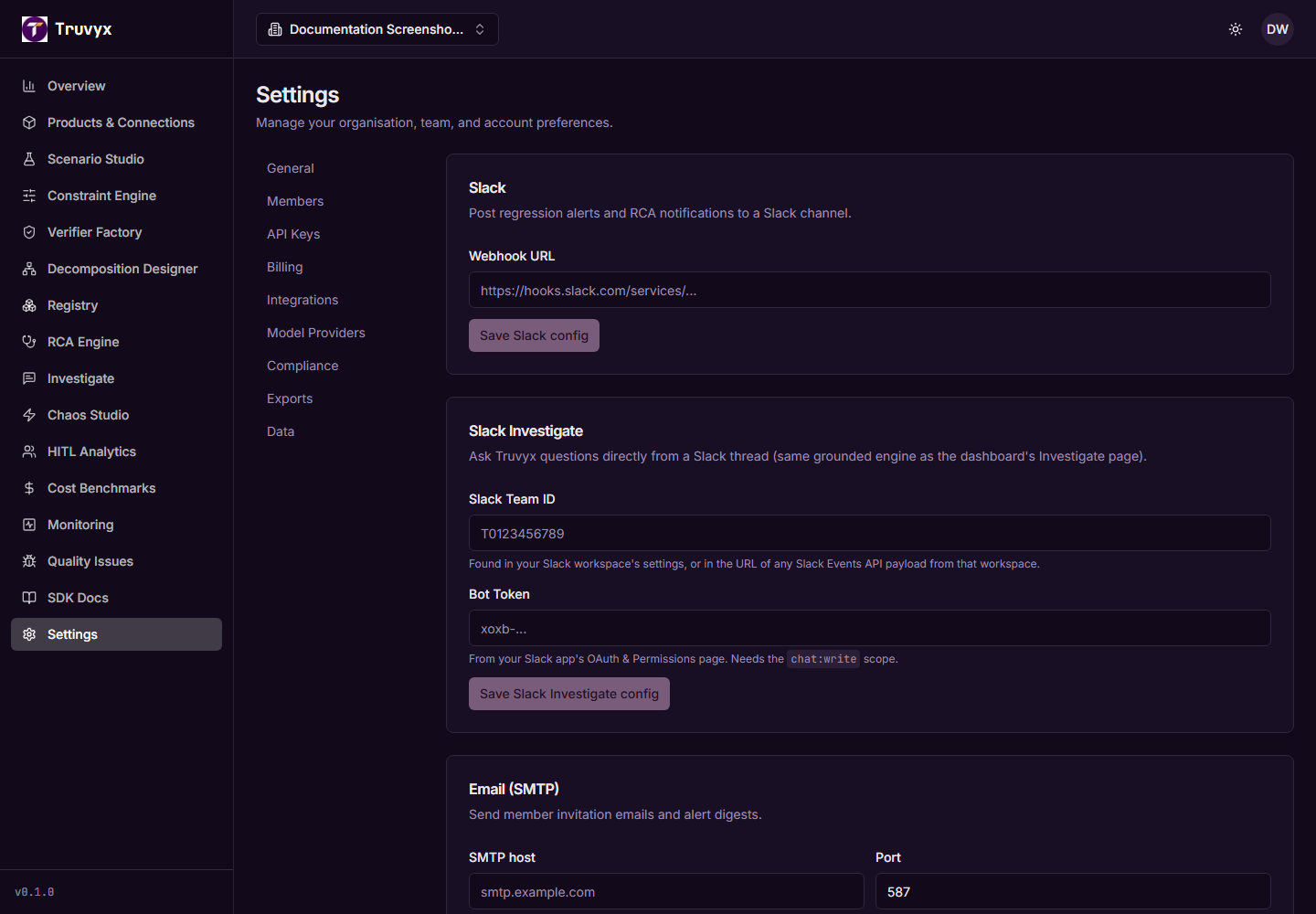Image resolution: width=1316 pixels, height=914 pixels.
Task: Focus the SMTP host input field
Action: coord(666,891)
